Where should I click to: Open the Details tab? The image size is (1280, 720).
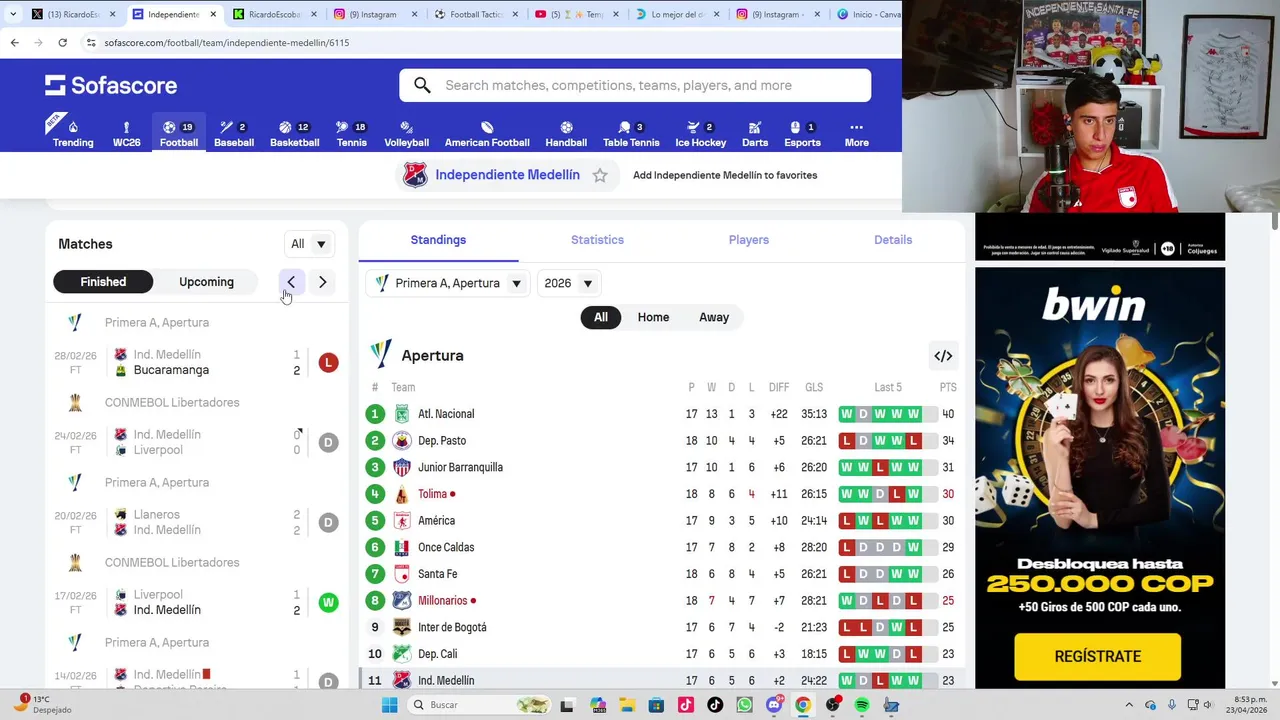893,240
